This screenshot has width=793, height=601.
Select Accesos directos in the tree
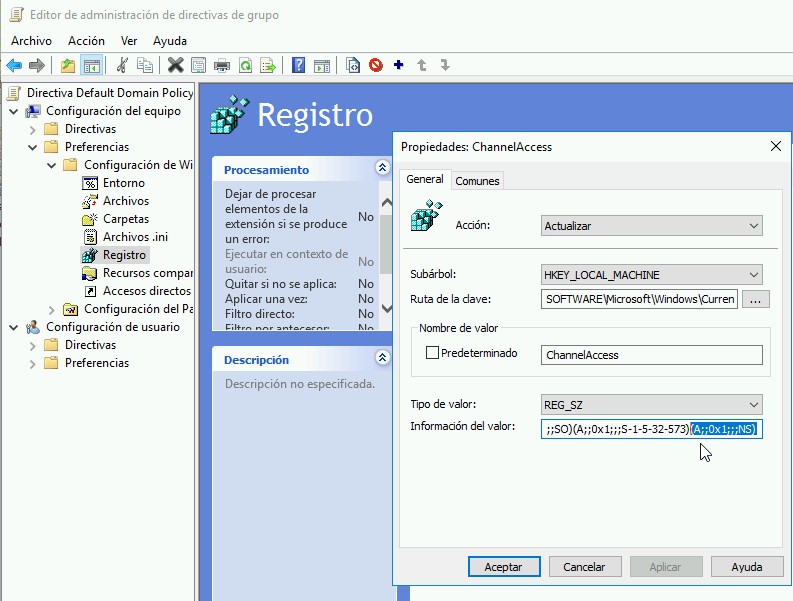[x=147, y=291]
